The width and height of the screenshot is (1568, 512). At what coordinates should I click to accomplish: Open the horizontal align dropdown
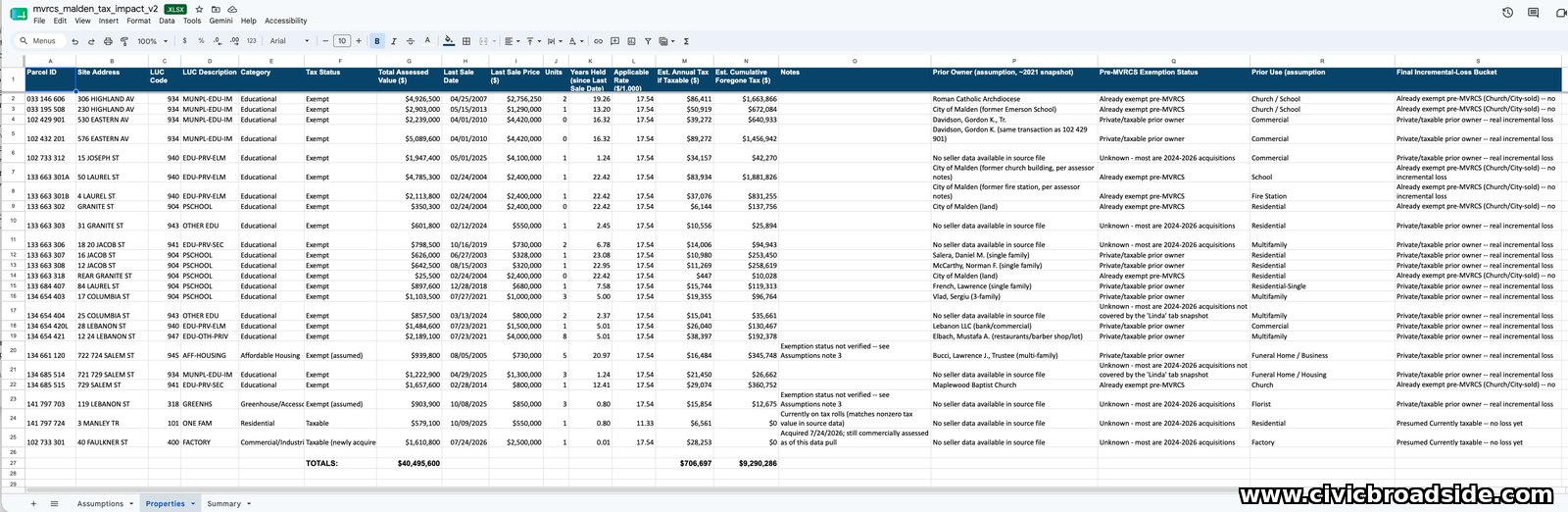[512, 41]
